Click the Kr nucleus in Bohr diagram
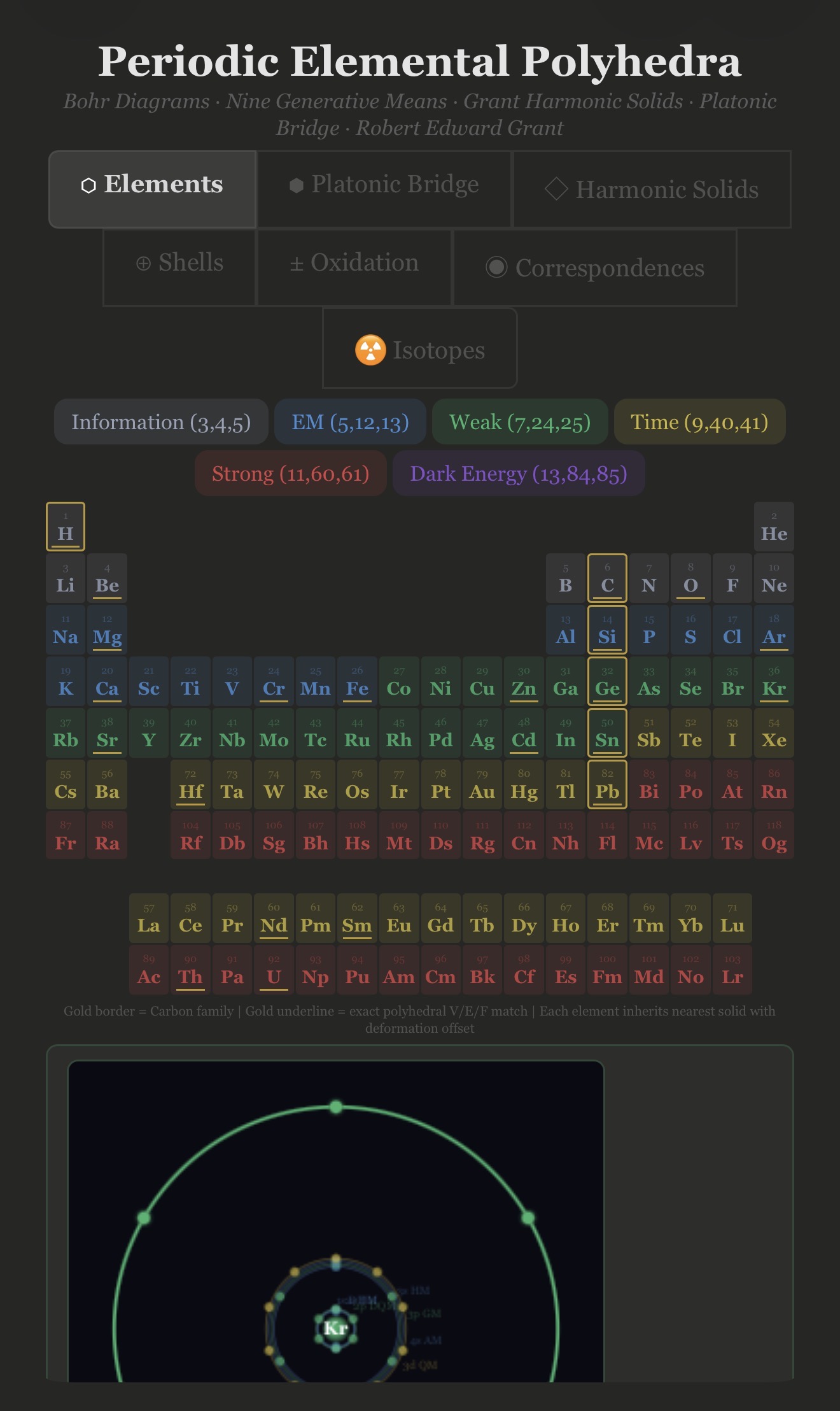The height and width of the screenshot is (1411, 840). 335,1328
